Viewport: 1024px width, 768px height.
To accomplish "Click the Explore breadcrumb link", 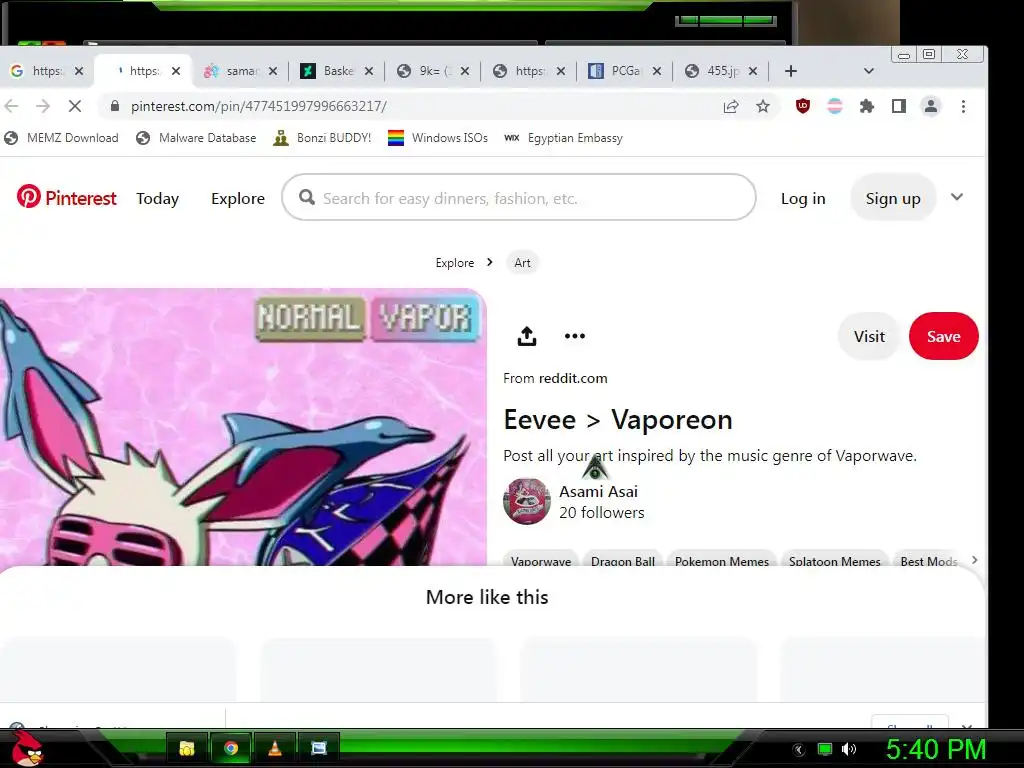I will pos(455,263).
